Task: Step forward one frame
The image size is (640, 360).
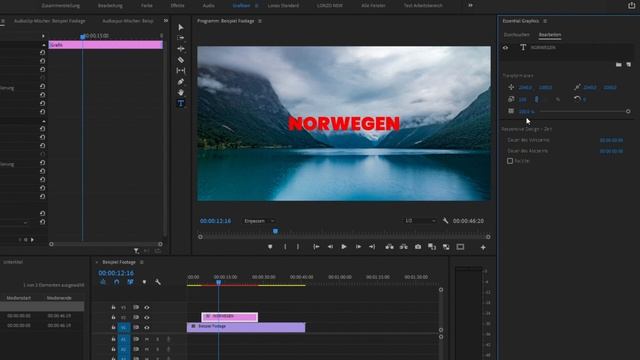Action: (x=358, y=247)
